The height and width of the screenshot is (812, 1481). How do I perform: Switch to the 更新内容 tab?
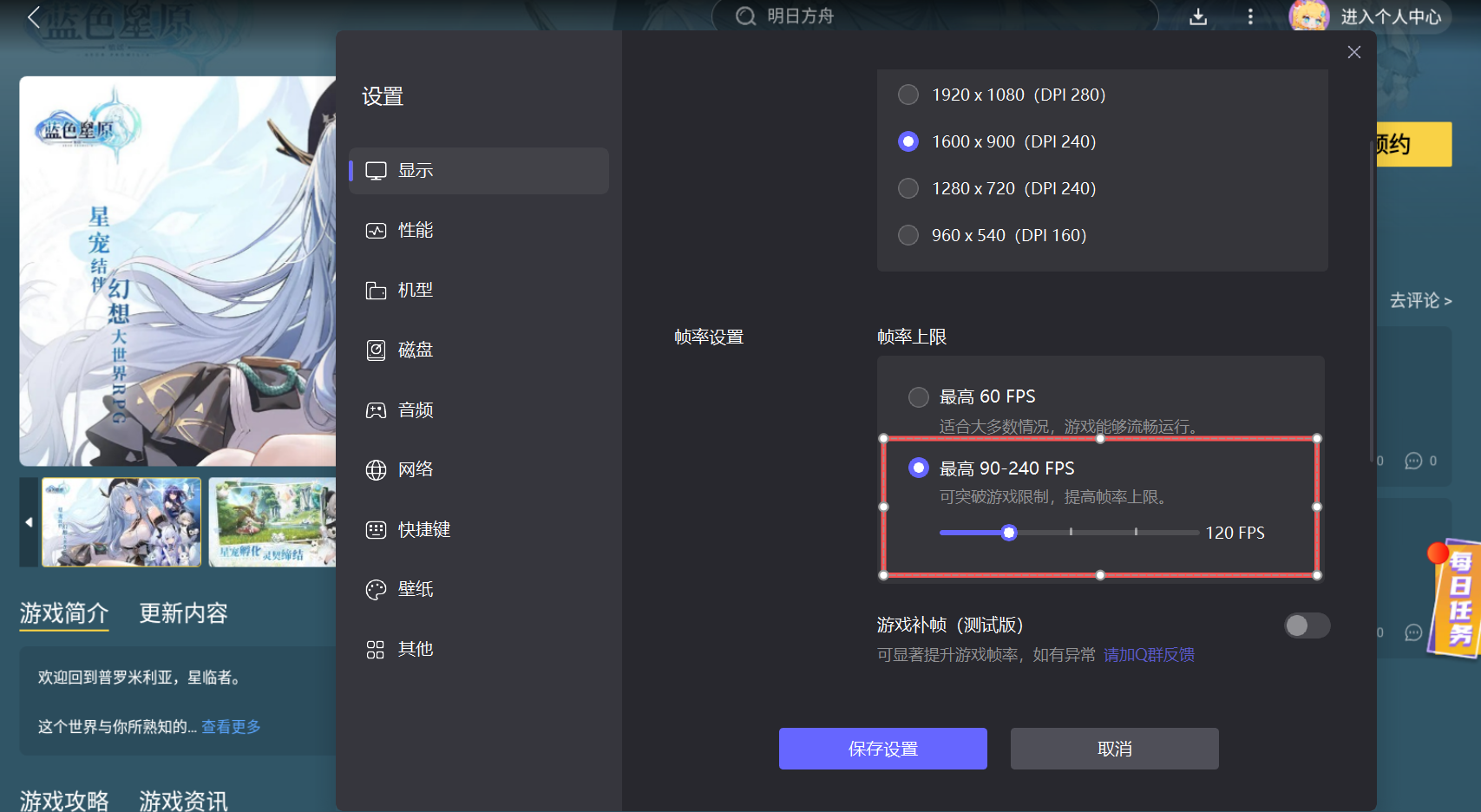pos(184,613)
